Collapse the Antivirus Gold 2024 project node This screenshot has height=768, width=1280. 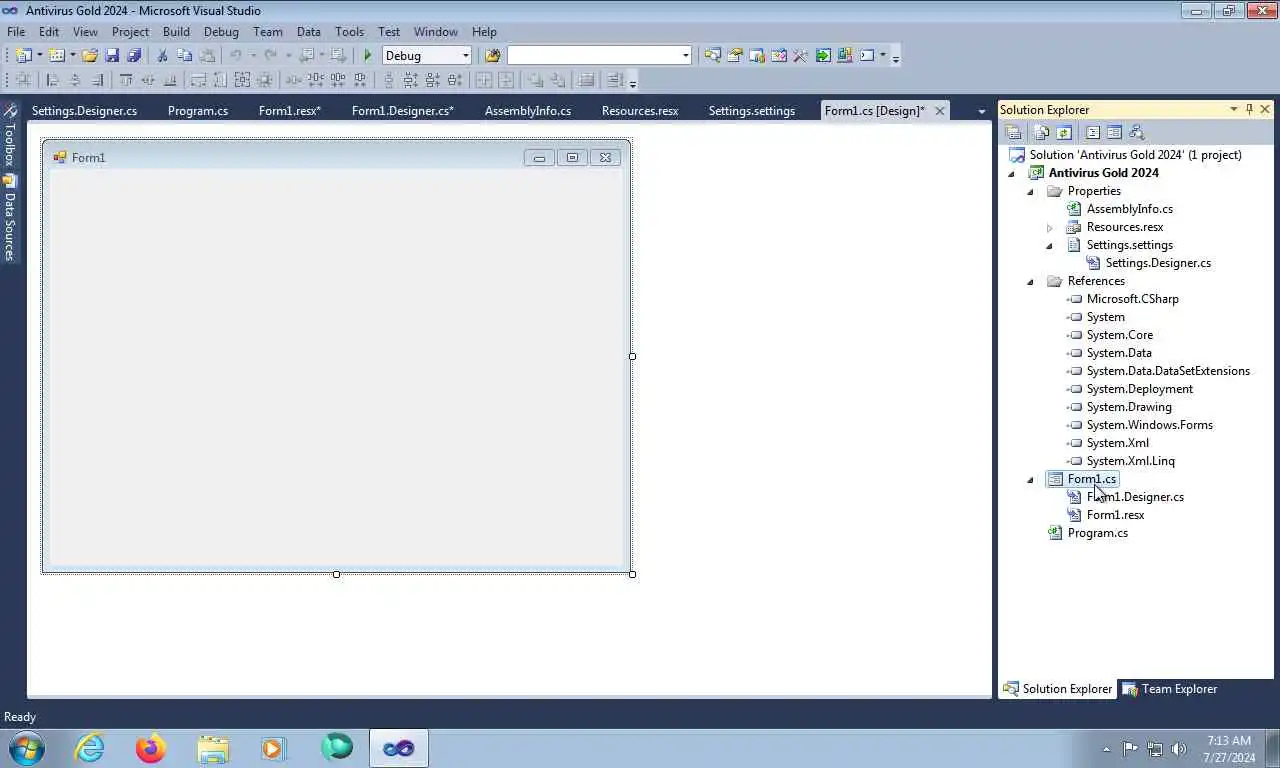click(x=1011, y=174)
